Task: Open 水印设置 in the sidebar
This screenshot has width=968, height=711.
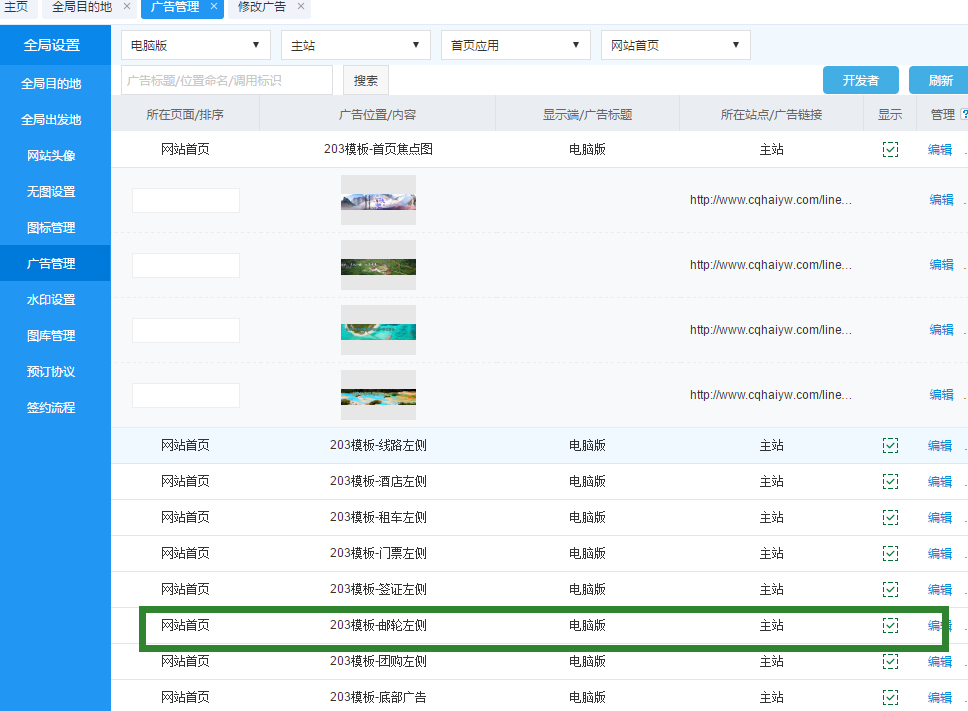Action: (51, 300)
